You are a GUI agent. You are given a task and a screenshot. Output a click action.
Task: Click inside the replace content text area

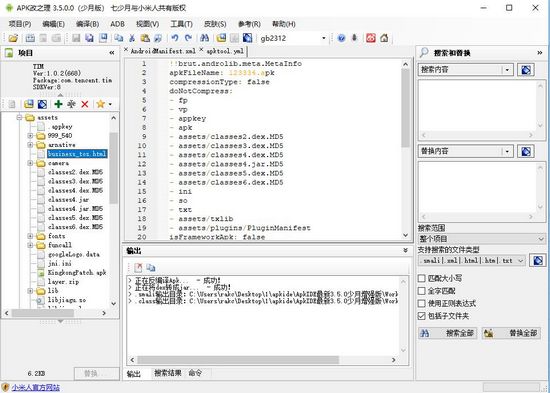[478, 188]
